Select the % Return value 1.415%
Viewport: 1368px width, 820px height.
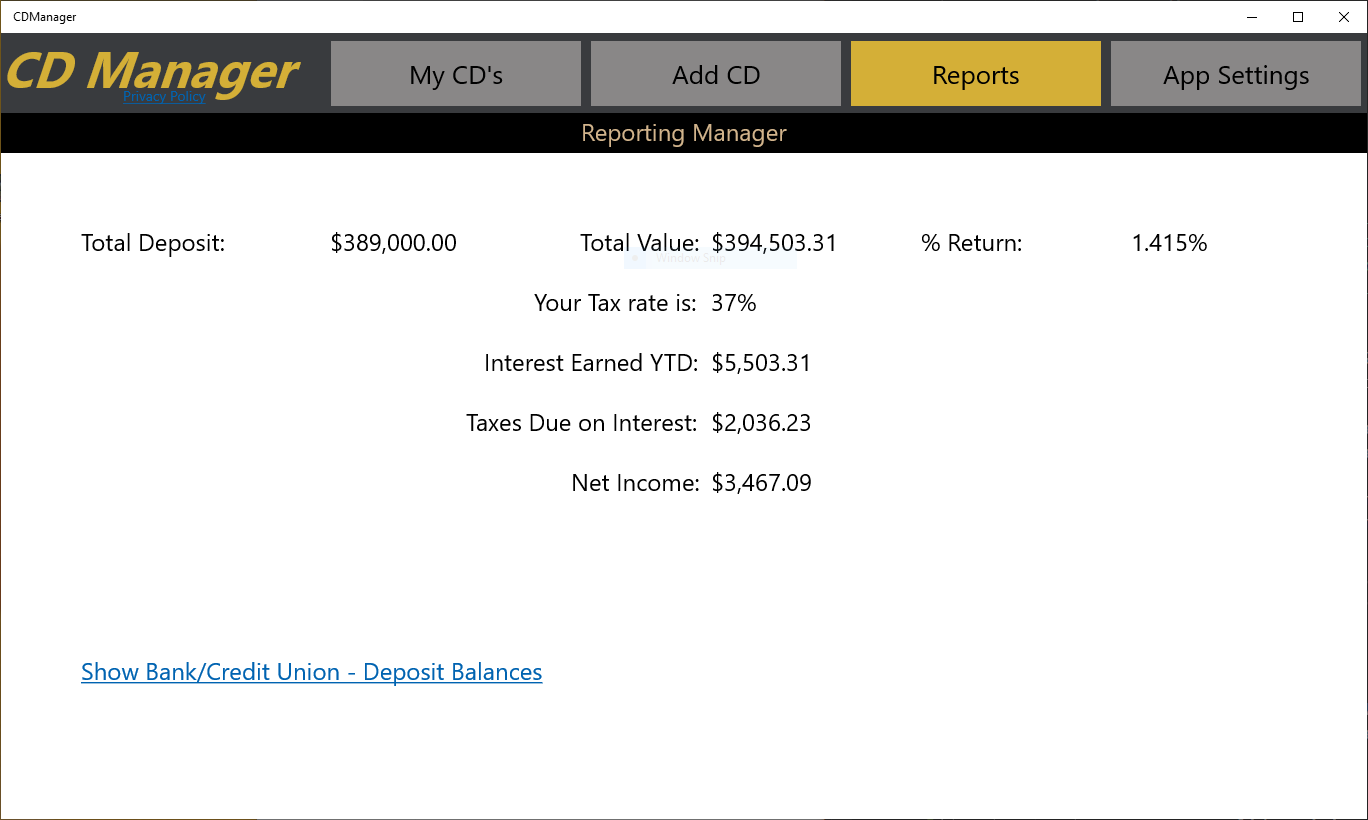point(1169,242)
